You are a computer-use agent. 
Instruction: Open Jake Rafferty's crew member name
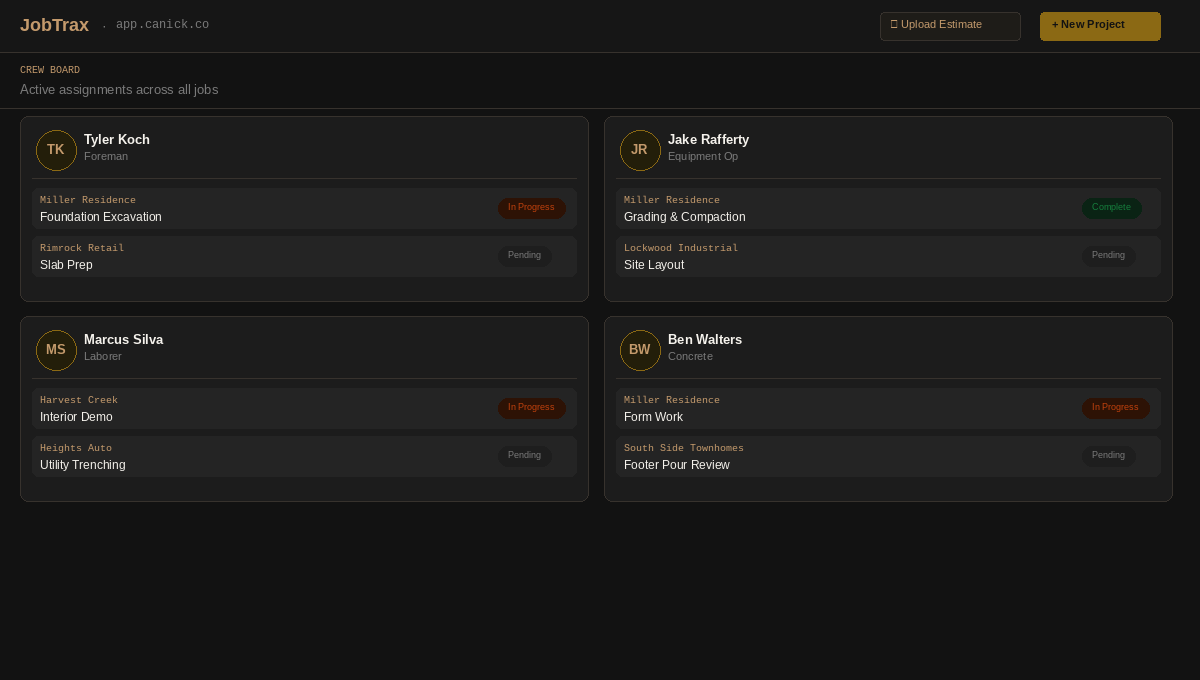(x=708, y=140)
